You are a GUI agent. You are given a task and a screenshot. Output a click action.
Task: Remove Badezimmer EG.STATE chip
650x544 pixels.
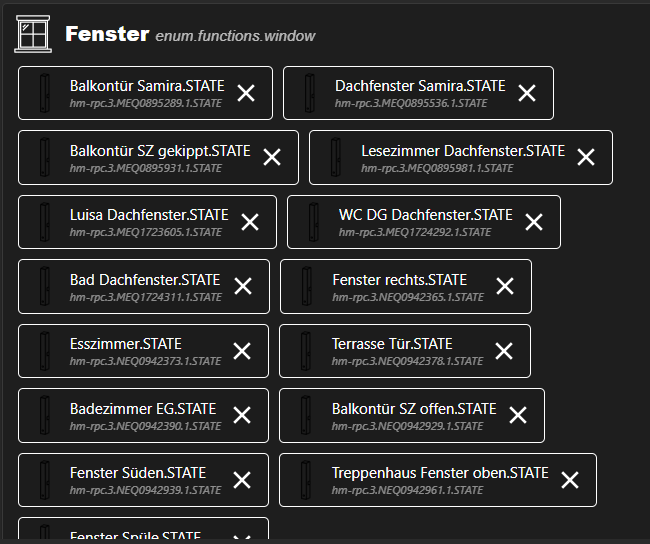[242, 415]
